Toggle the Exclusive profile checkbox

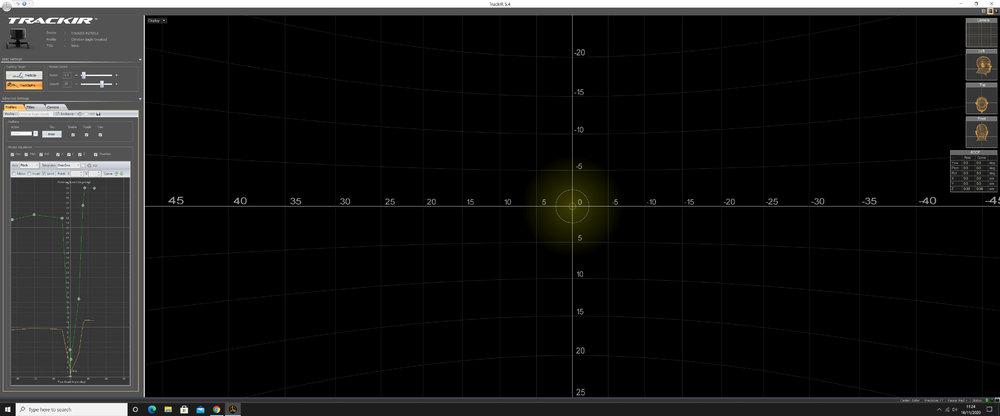click(x=57, y=114)
